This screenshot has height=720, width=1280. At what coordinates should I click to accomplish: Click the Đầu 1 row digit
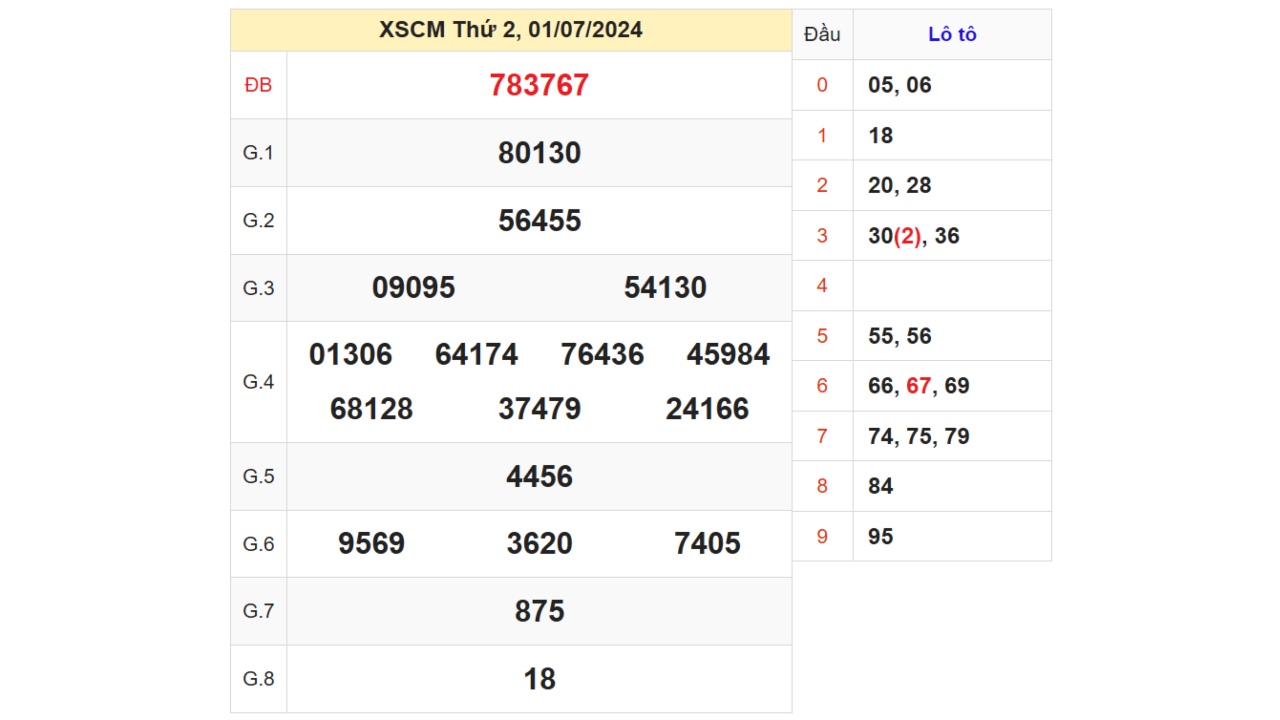pos(822,136)
